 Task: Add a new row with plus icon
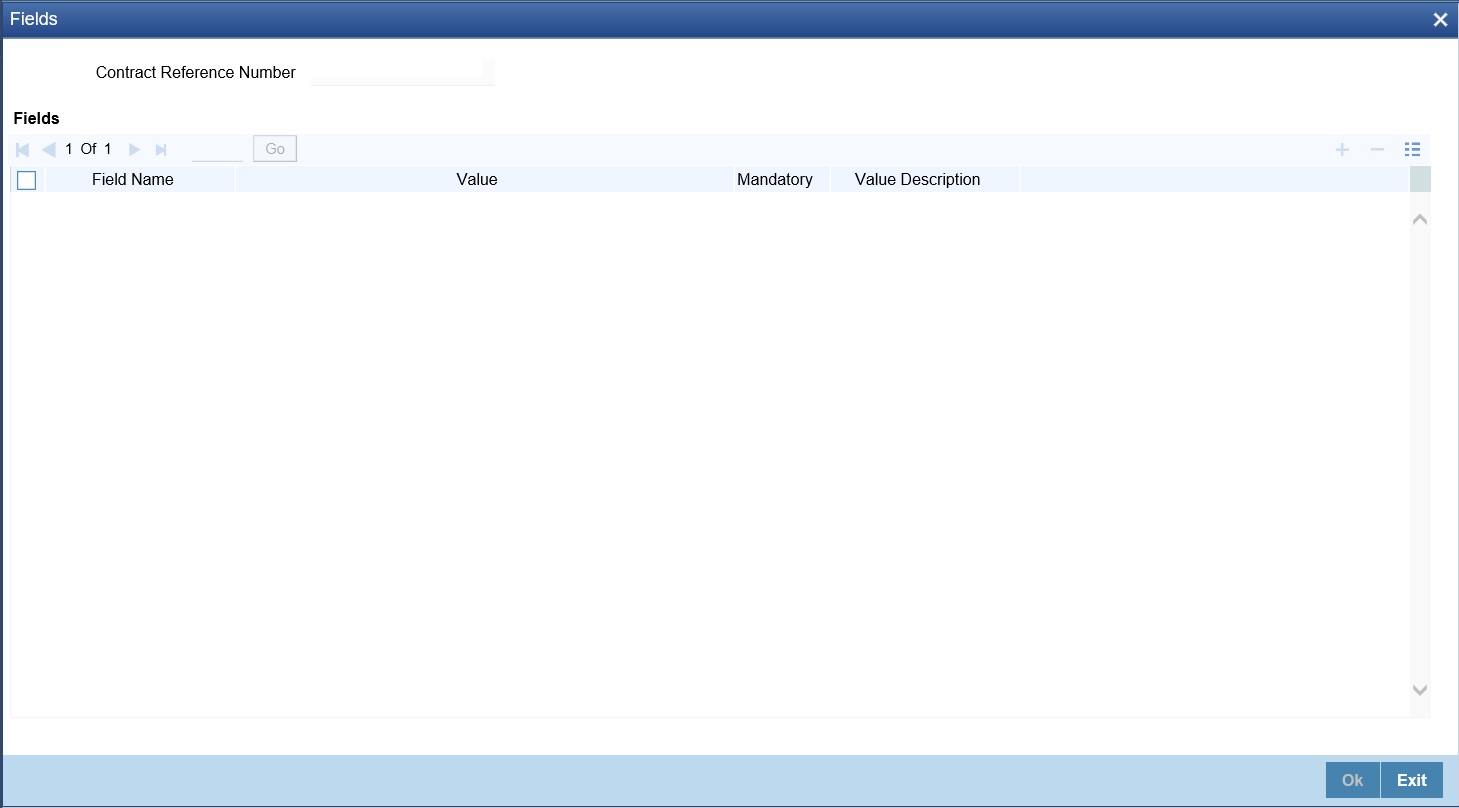1343,149
